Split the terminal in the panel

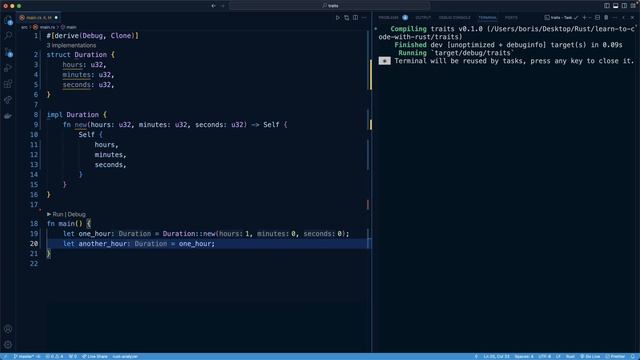598,18
